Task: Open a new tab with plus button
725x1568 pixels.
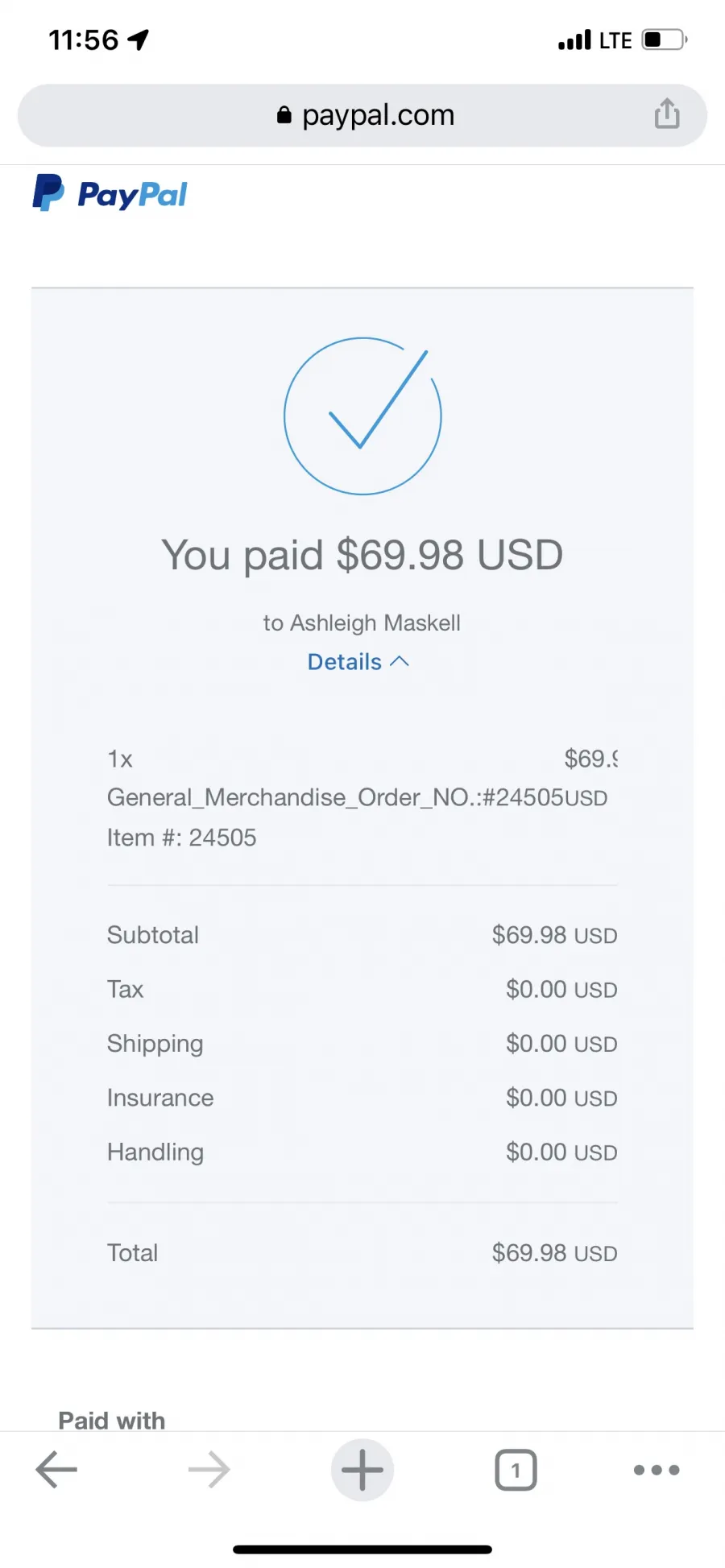Action: (362, 1470)
